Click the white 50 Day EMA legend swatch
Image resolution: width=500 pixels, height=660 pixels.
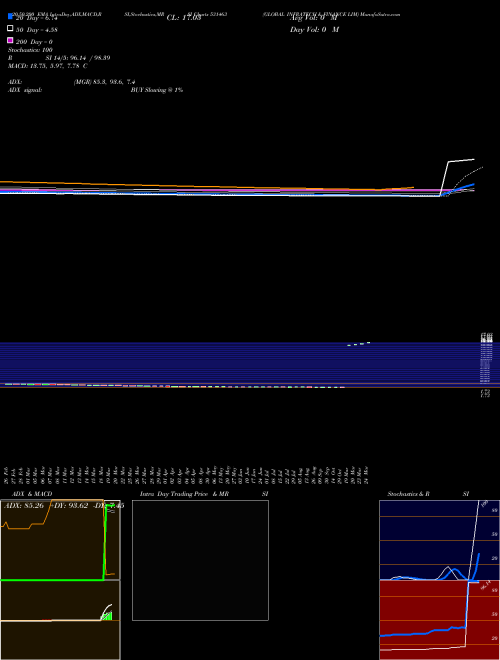tap(10, 29)
